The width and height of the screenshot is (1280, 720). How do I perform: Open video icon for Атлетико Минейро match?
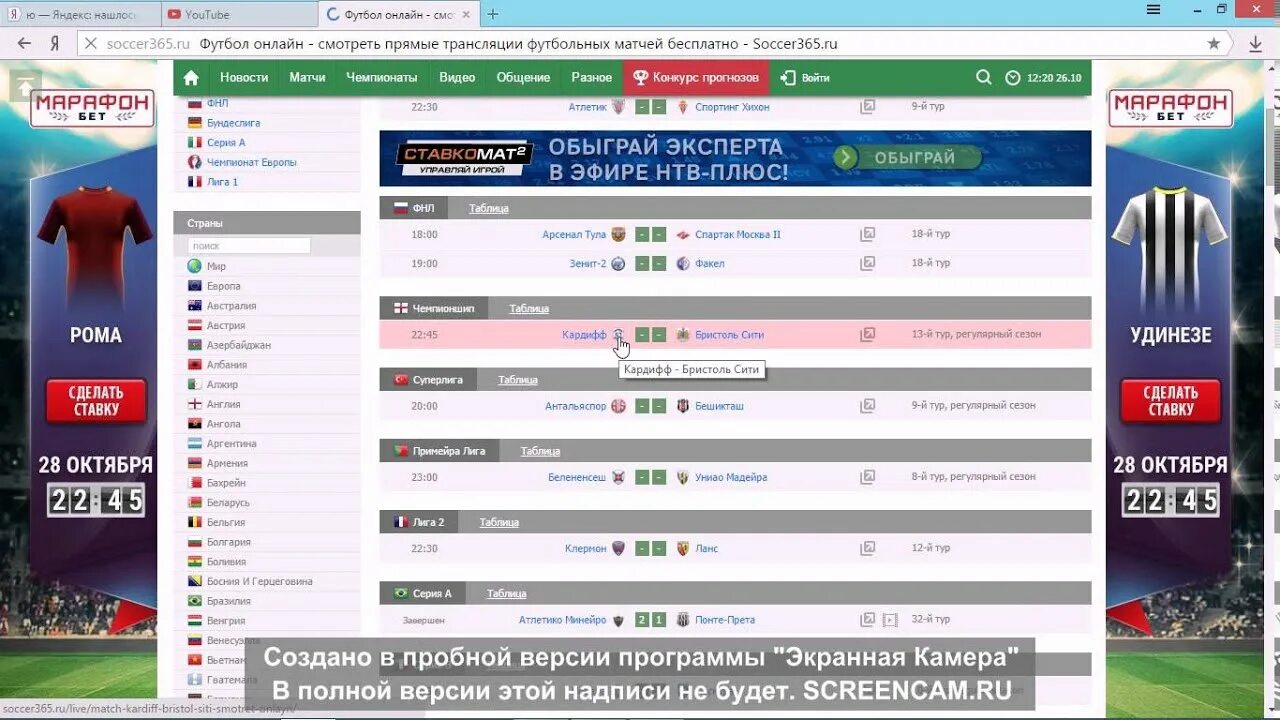890,620
